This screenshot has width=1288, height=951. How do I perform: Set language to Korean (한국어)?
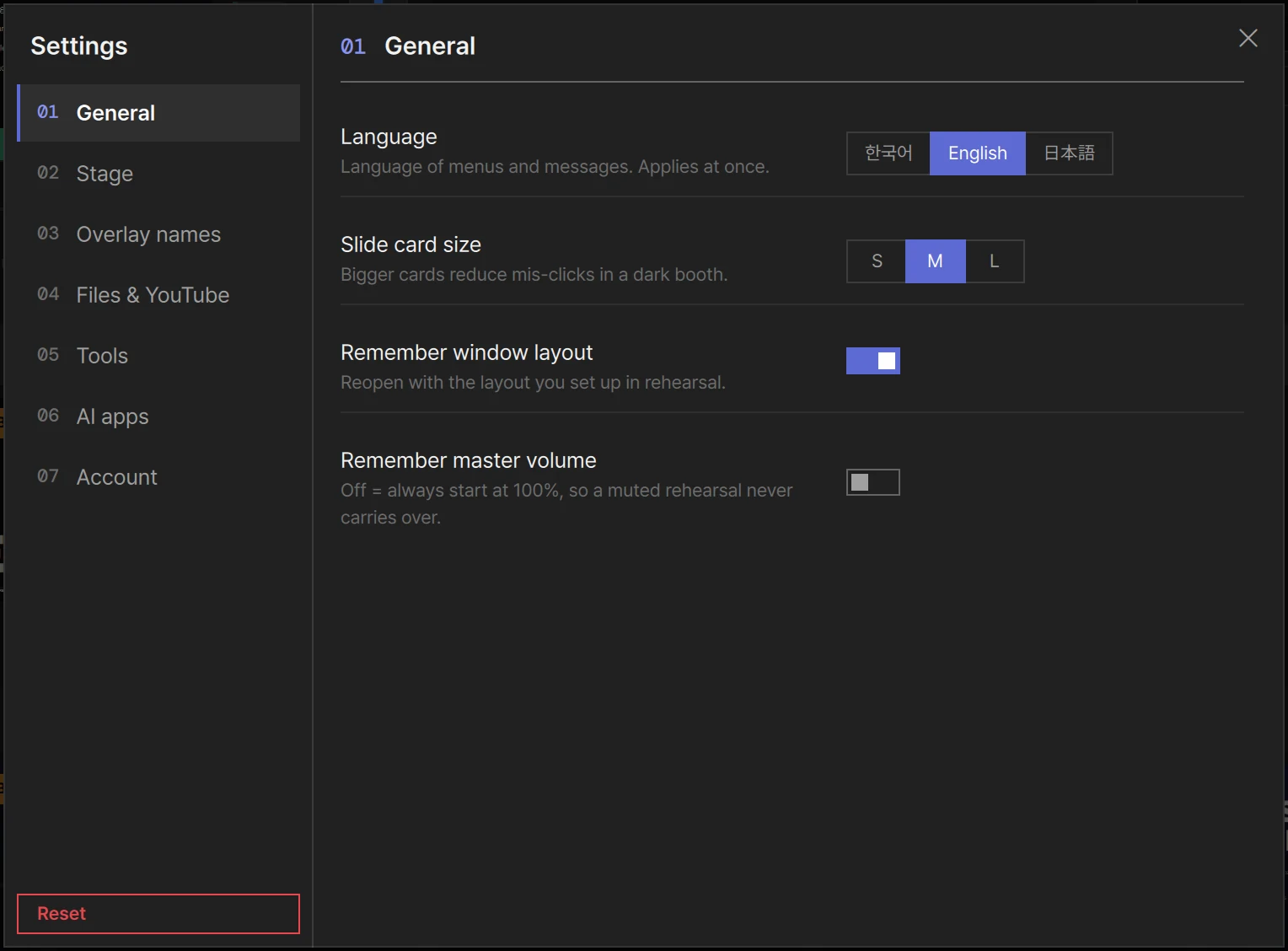[888, 153]
